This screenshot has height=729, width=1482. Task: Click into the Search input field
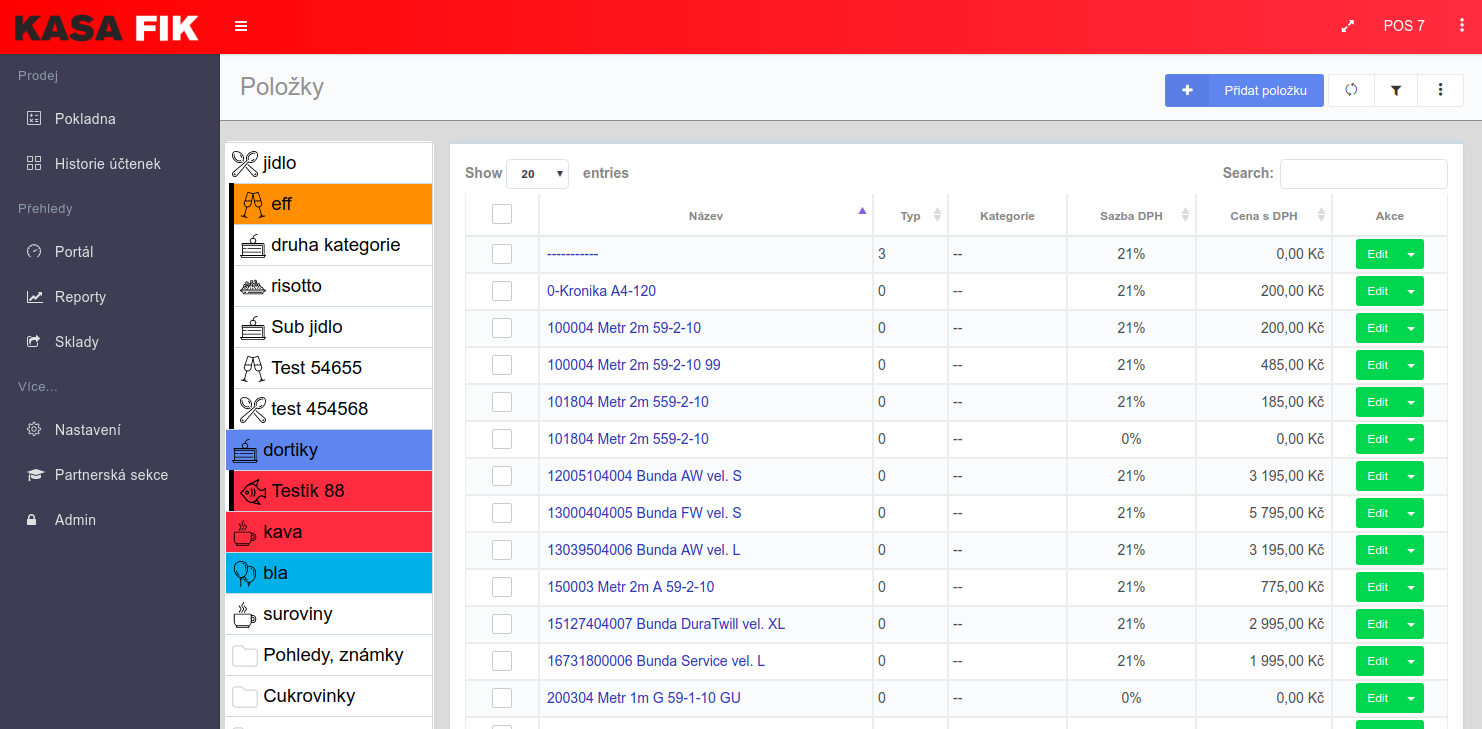pos(1363,174)
